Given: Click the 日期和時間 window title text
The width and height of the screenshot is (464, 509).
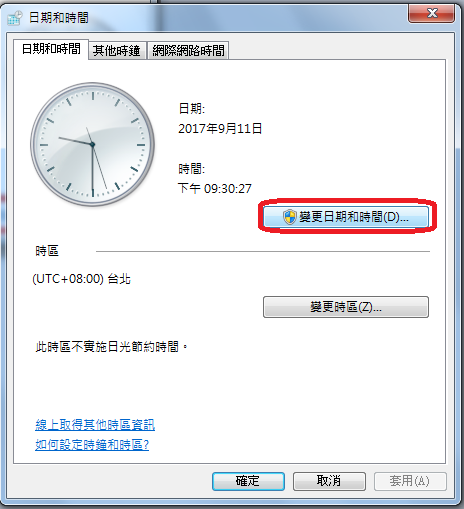Looking at the screenshot, I should click(59, 18).
